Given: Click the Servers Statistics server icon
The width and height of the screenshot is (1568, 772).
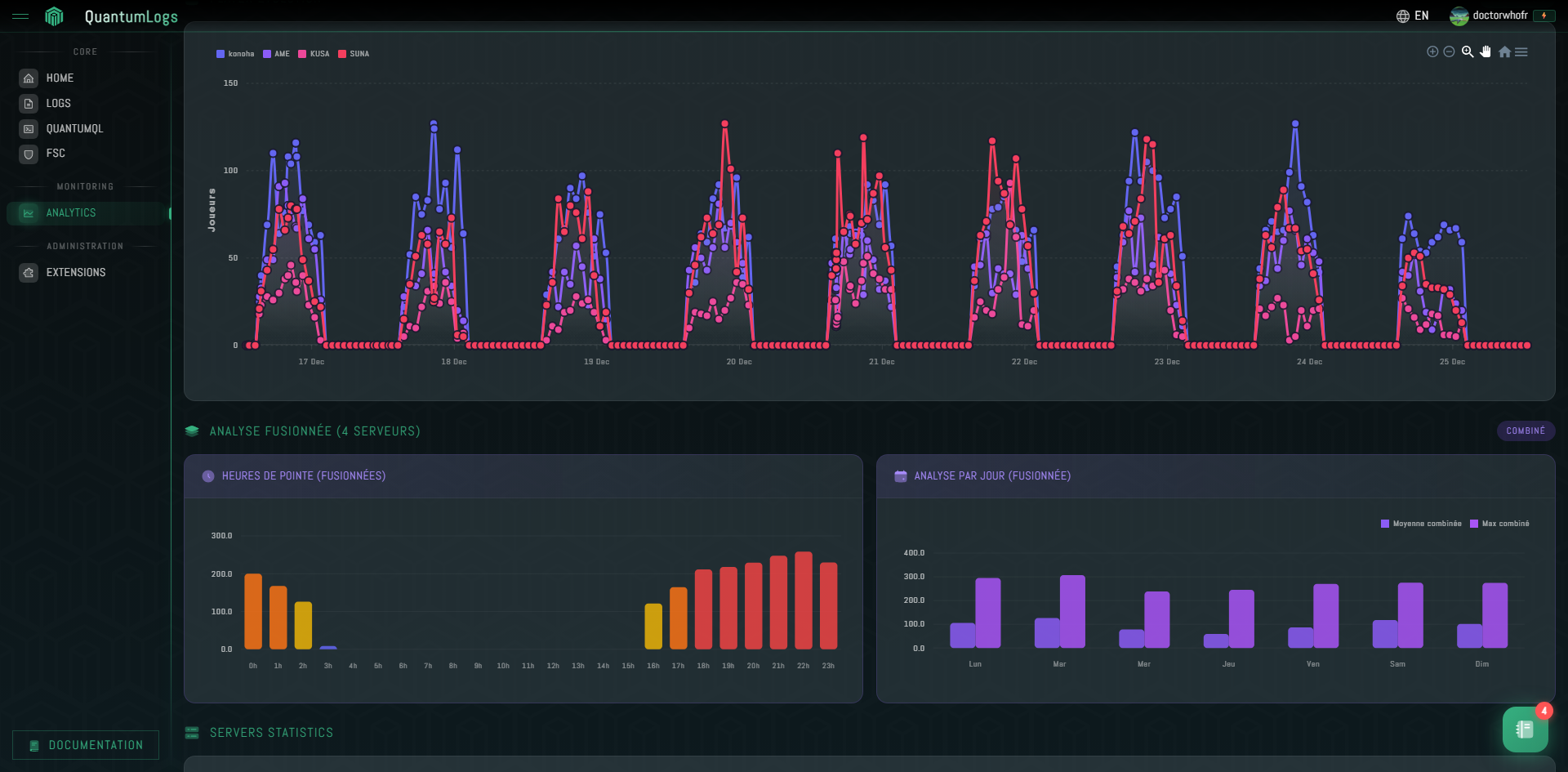Looking at the screenshot, I should tap(192, 732).
